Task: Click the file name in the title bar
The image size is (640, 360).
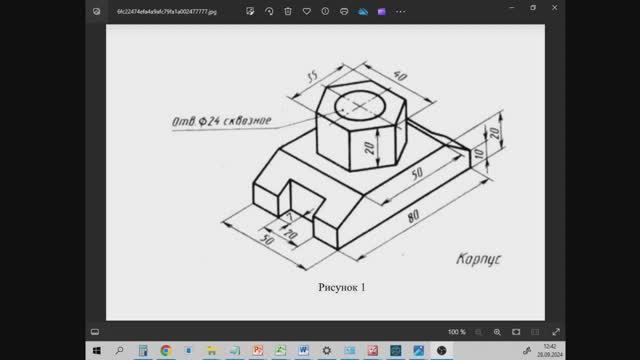Action: [x=167, y=11]
